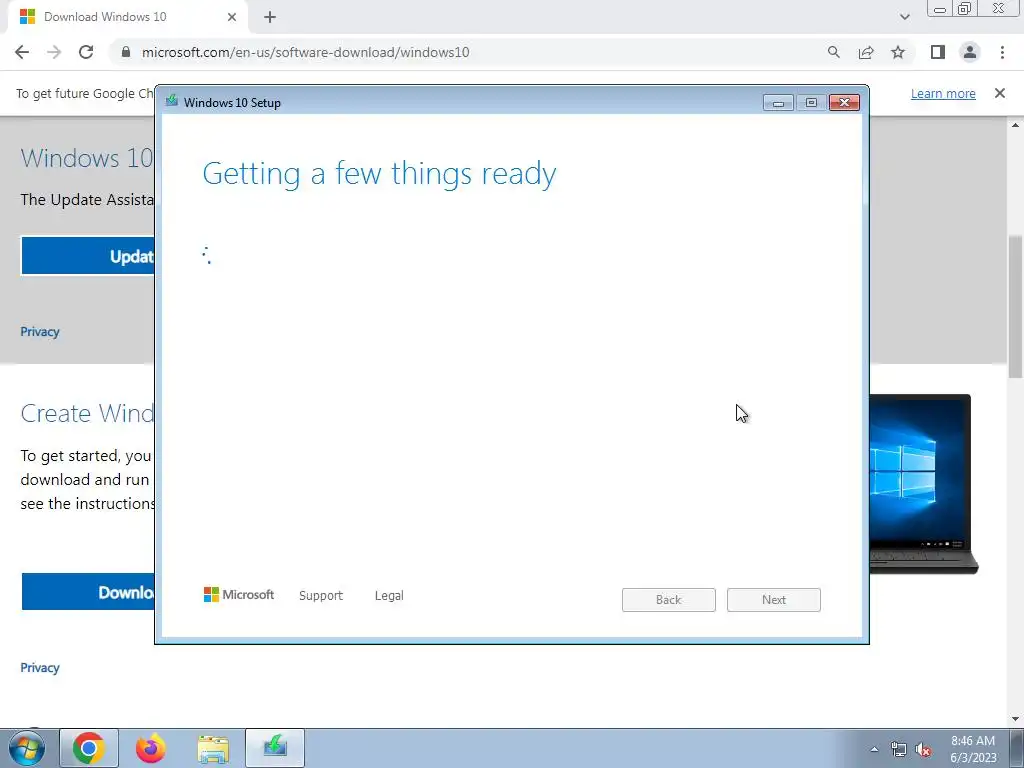
Task: Minimize the Windows 10 Setup window
Action: (778, 103)
